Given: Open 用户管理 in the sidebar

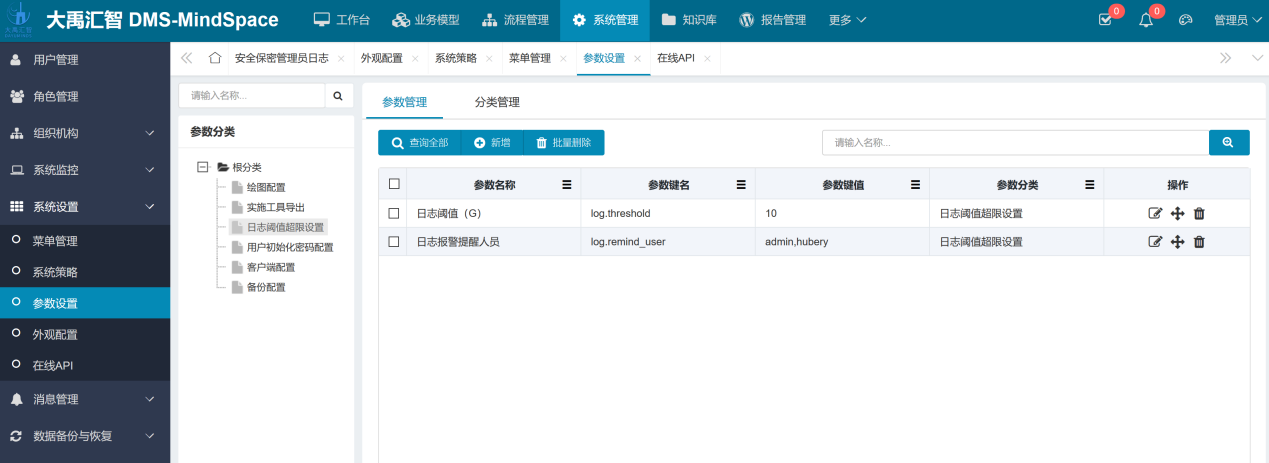Looking at the screenshot, I should click(x=85, y=60).
